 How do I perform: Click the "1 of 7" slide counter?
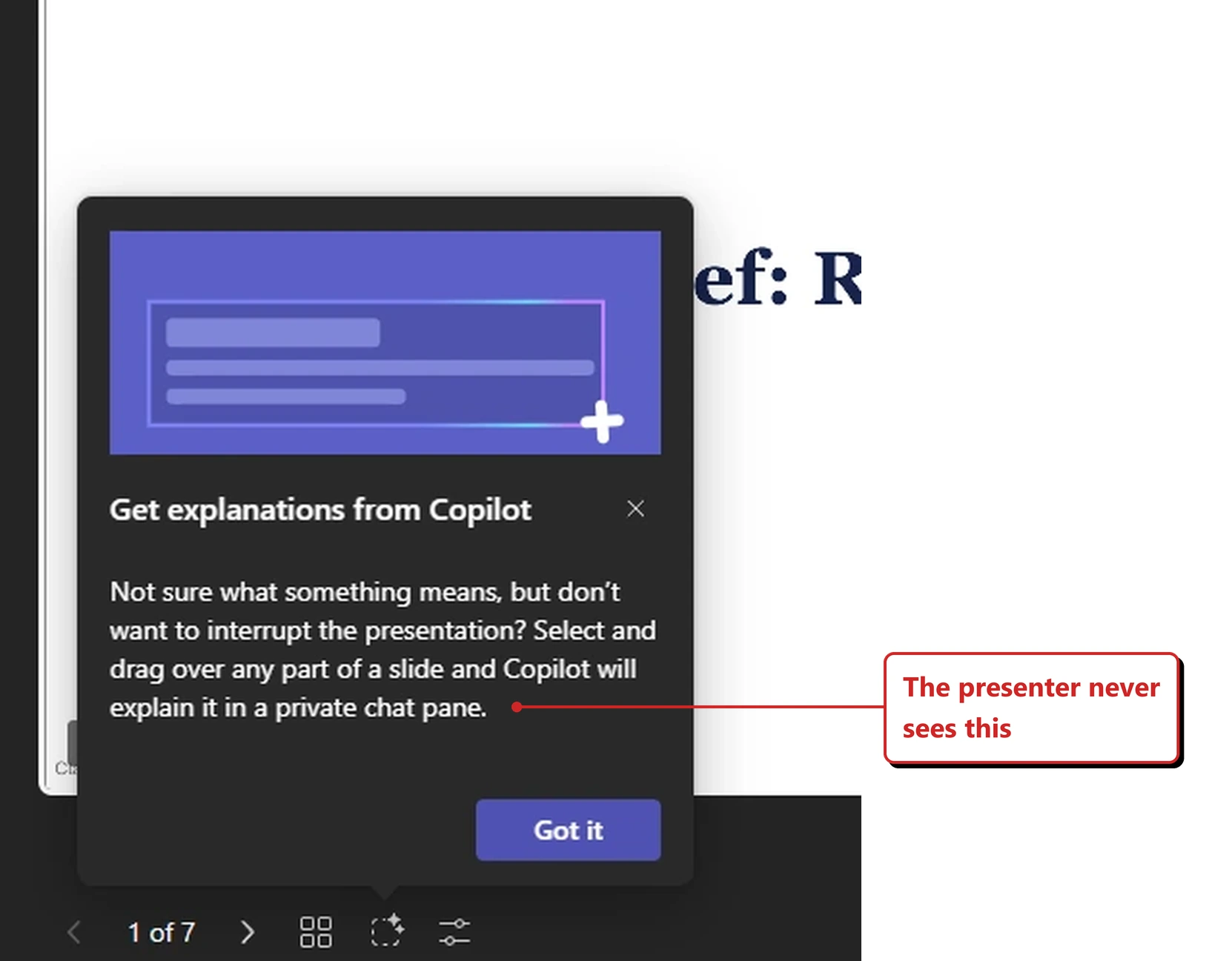[161, 932]
